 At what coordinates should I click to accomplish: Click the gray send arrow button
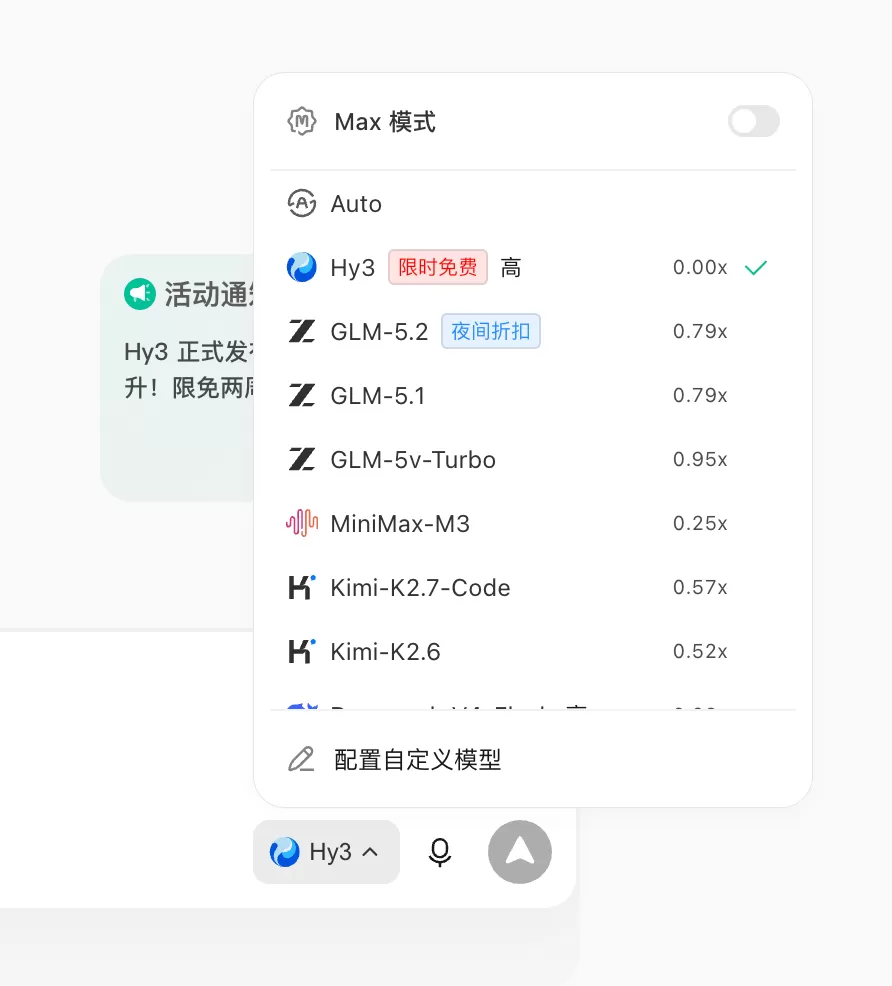[x=520, y=852]
